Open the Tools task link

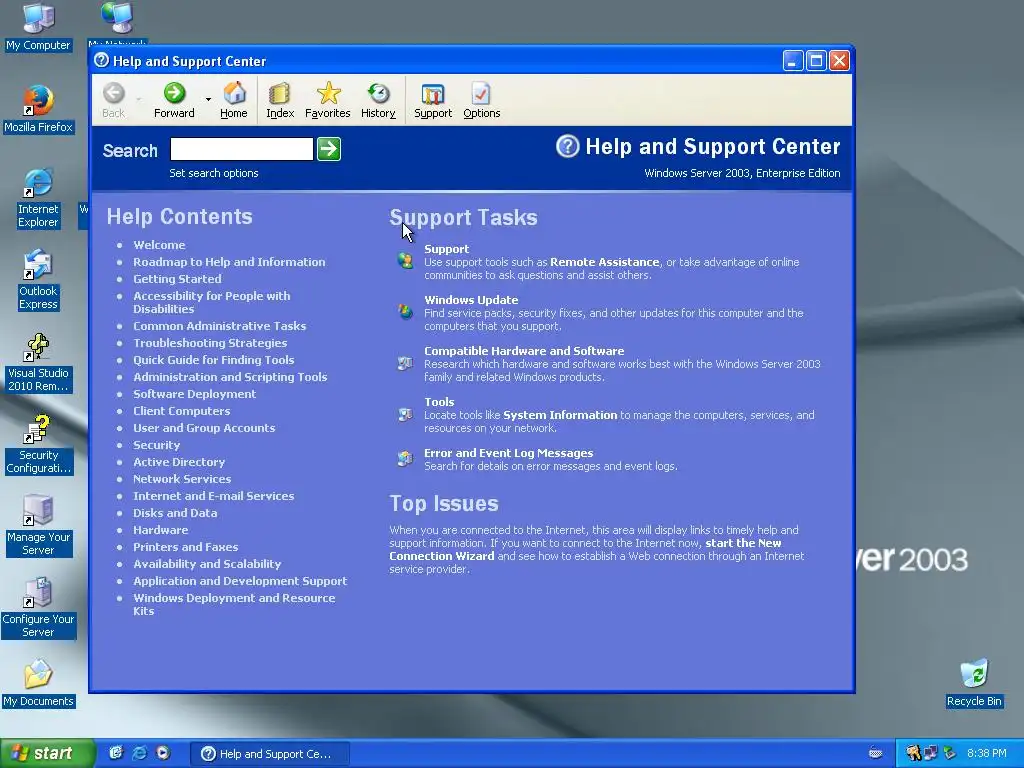pos(439,402)
